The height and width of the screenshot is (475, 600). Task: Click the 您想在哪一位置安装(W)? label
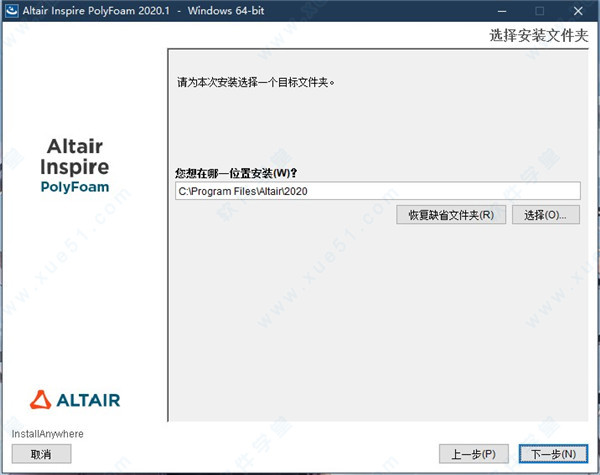pyautogui.click(x=236, y=173)
